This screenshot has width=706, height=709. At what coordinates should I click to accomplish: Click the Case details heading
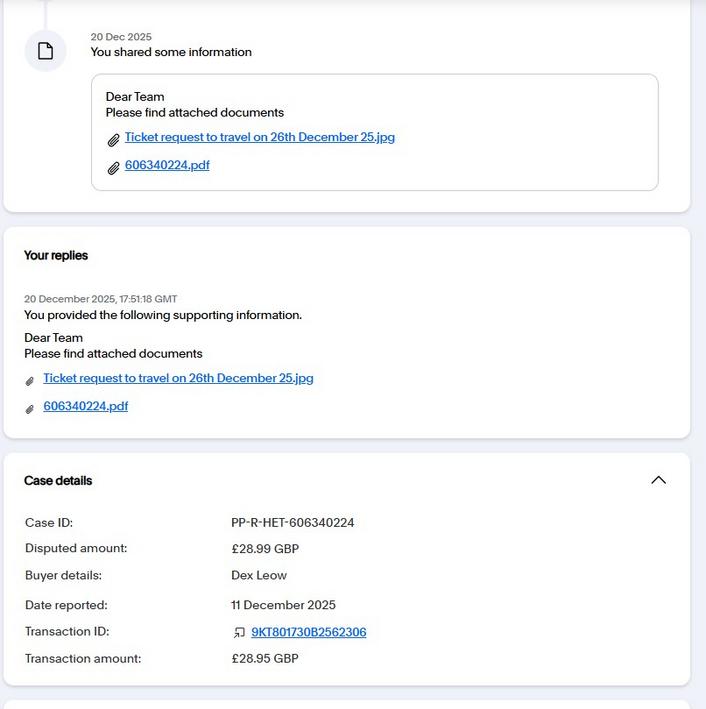58,481
